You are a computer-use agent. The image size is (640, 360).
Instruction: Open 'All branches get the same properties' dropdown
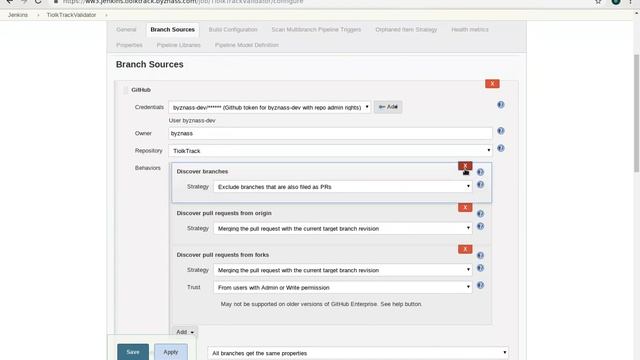coord(358,353)
